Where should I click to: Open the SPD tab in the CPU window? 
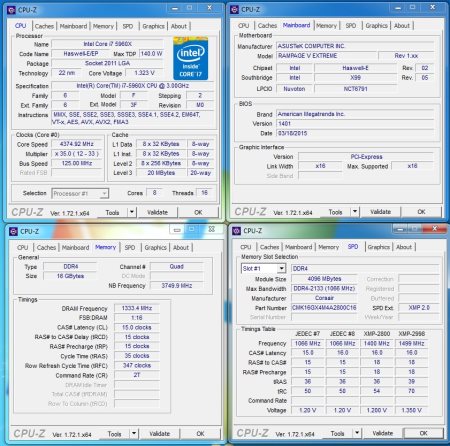[x=128, y=26]
